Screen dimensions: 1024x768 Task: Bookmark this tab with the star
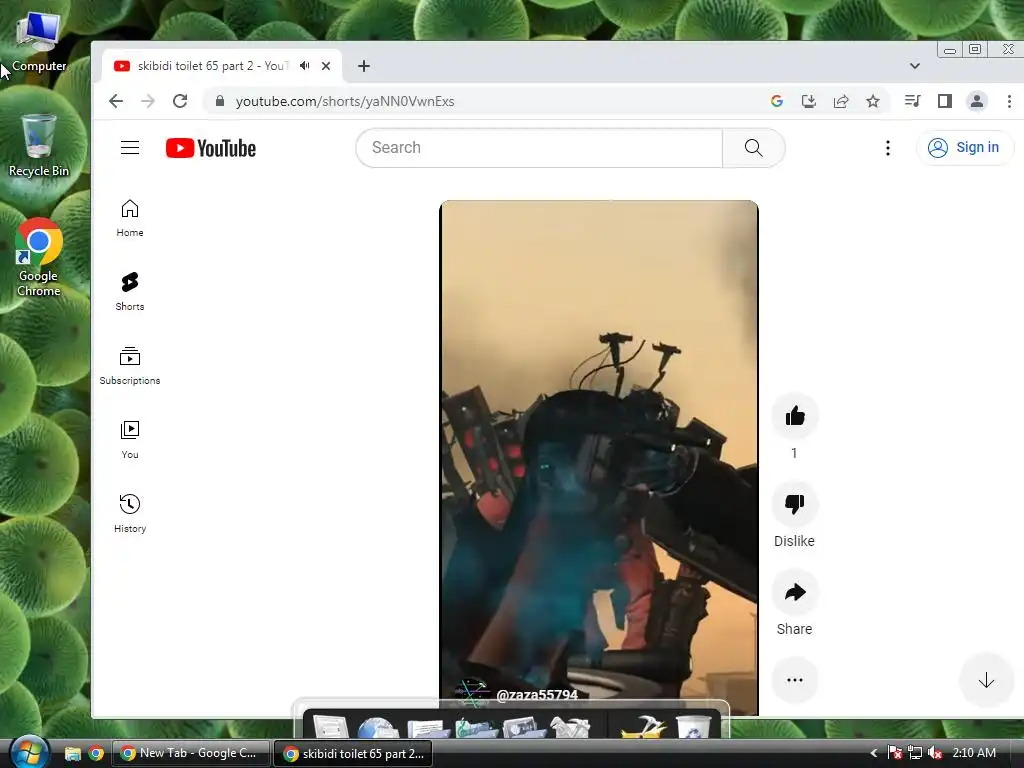point(872,101)
